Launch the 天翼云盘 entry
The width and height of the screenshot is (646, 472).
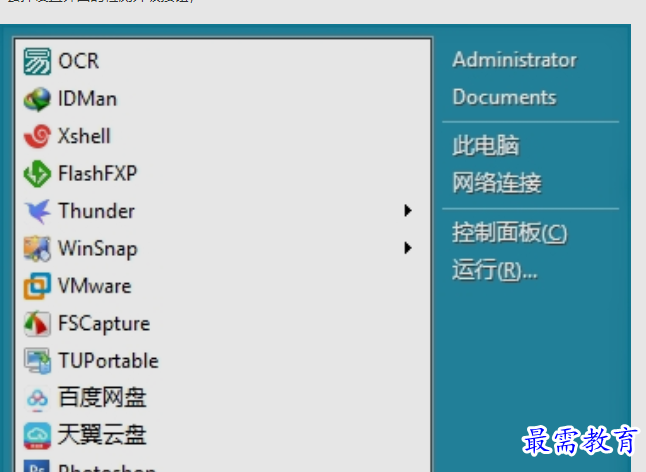point(223,436)
